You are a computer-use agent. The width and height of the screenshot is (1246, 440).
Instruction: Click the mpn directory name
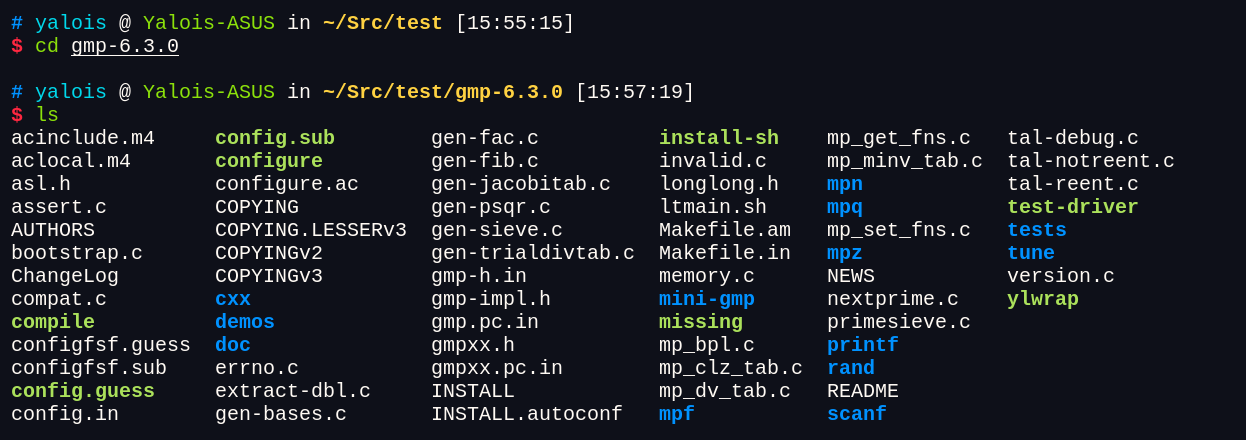pyautogui.click(x=844, y=184)
